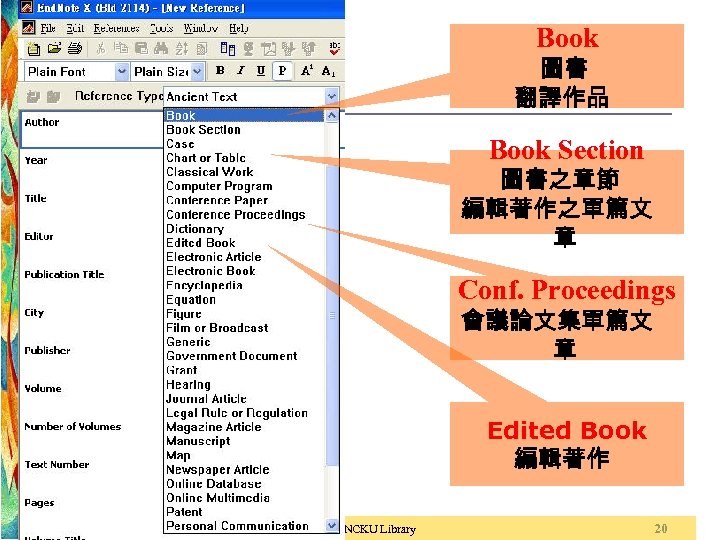Click the Copy icon in toolbar
Viewport: 720px width, 540px height.
click(121, 48)
